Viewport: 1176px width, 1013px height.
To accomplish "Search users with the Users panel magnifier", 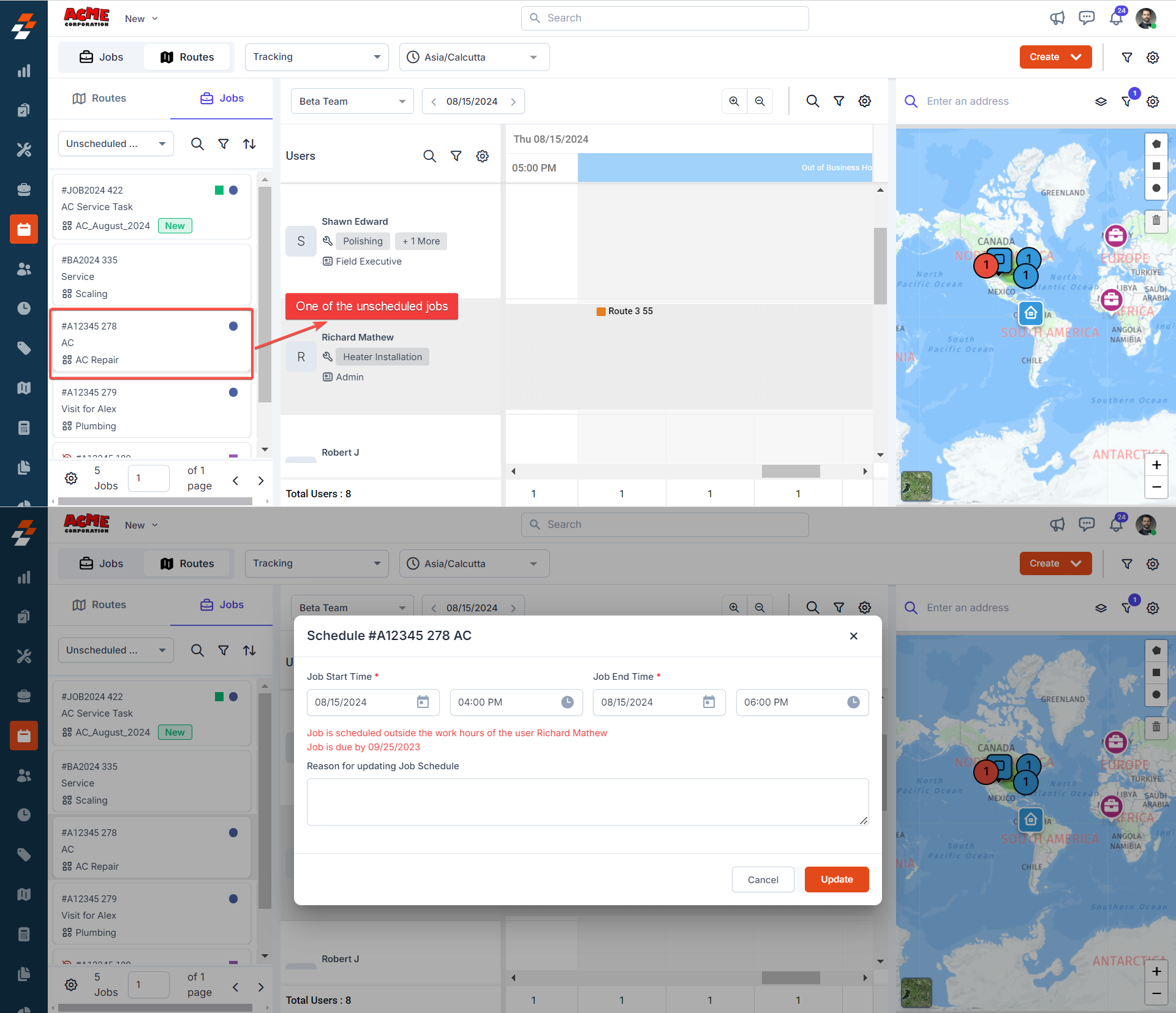I will coord(429,156).
